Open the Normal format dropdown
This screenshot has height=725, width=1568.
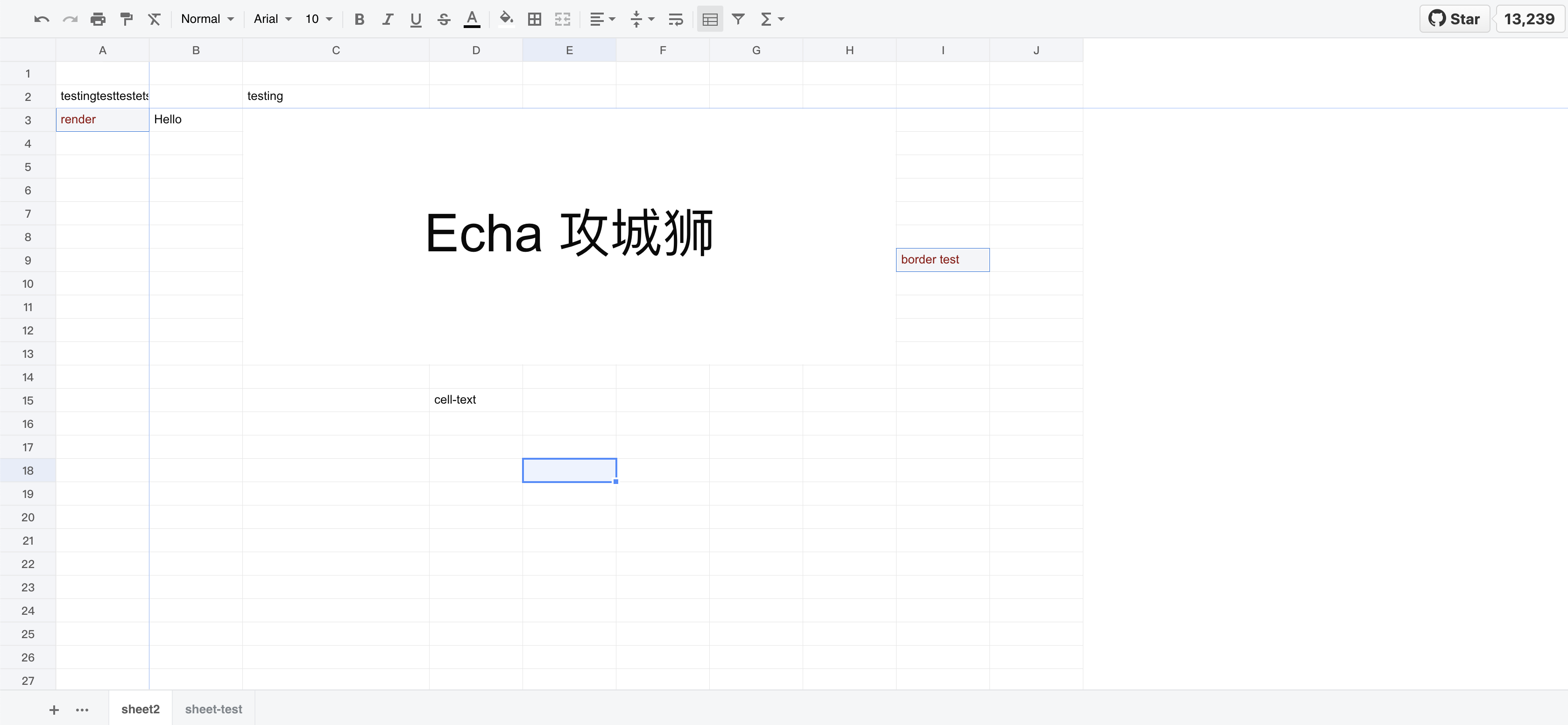pyautogui.click(x=207, y=20)
